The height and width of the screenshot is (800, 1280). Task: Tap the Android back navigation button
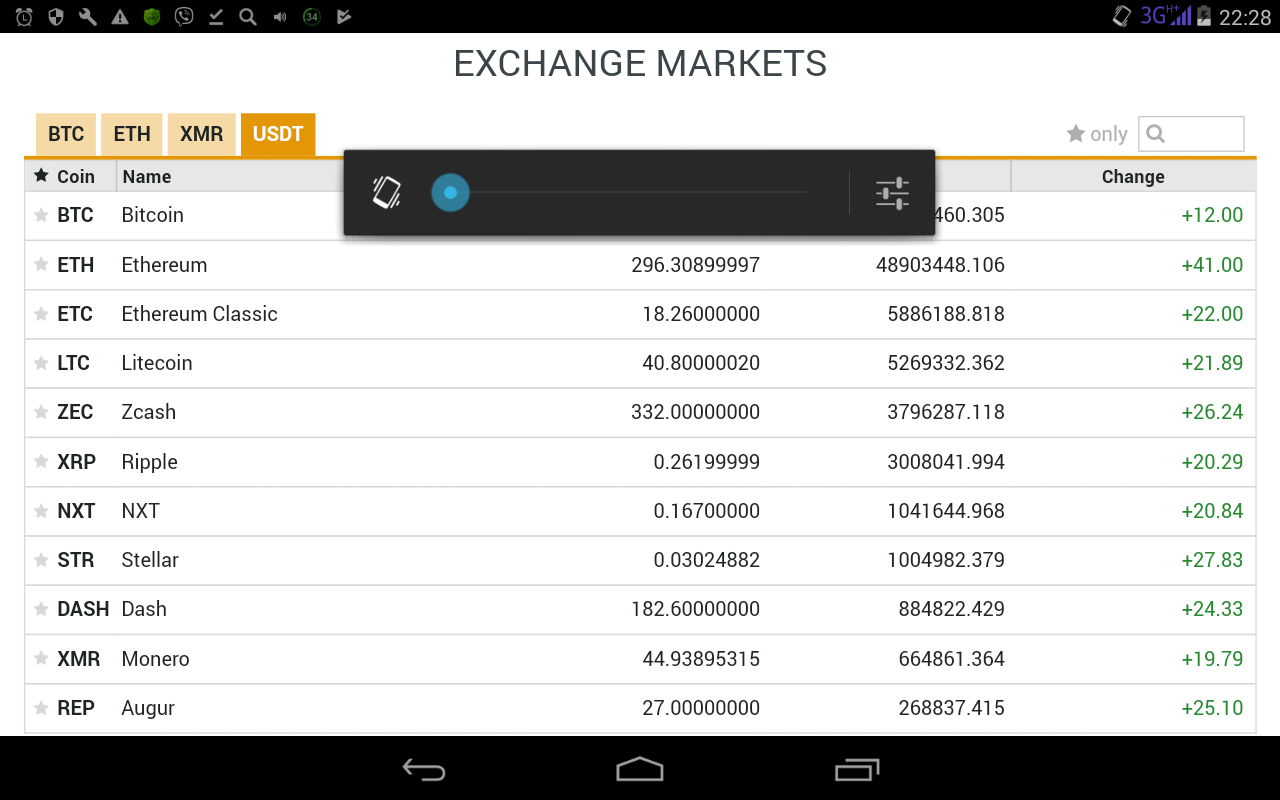(424, 769)
